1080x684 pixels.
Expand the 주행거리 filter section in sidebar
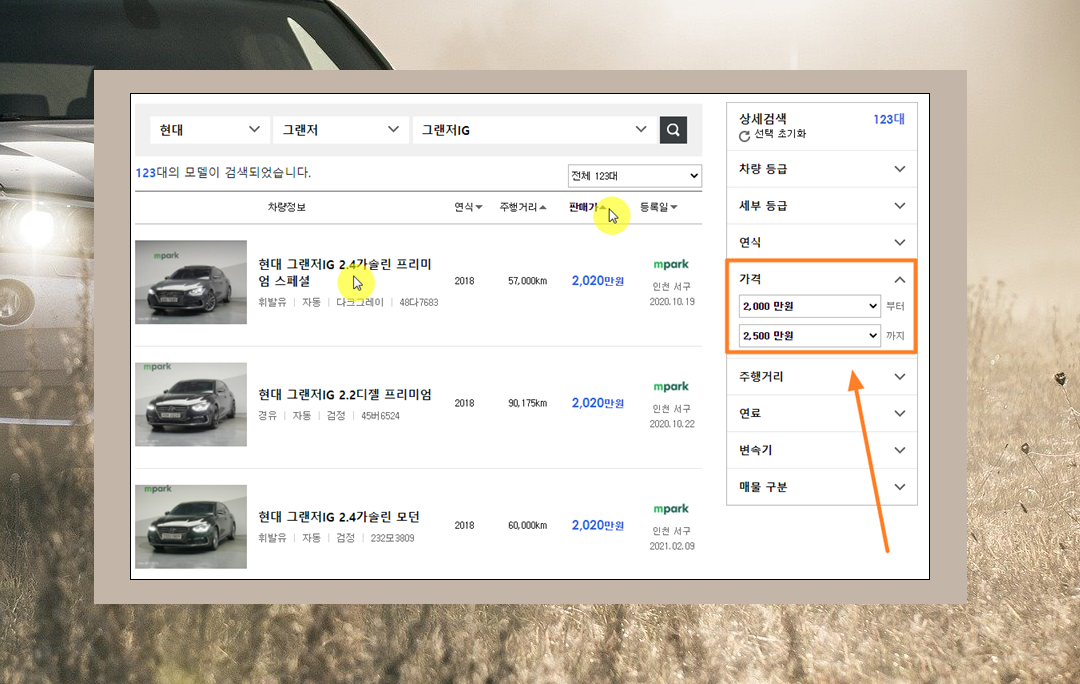click(822, 376)
